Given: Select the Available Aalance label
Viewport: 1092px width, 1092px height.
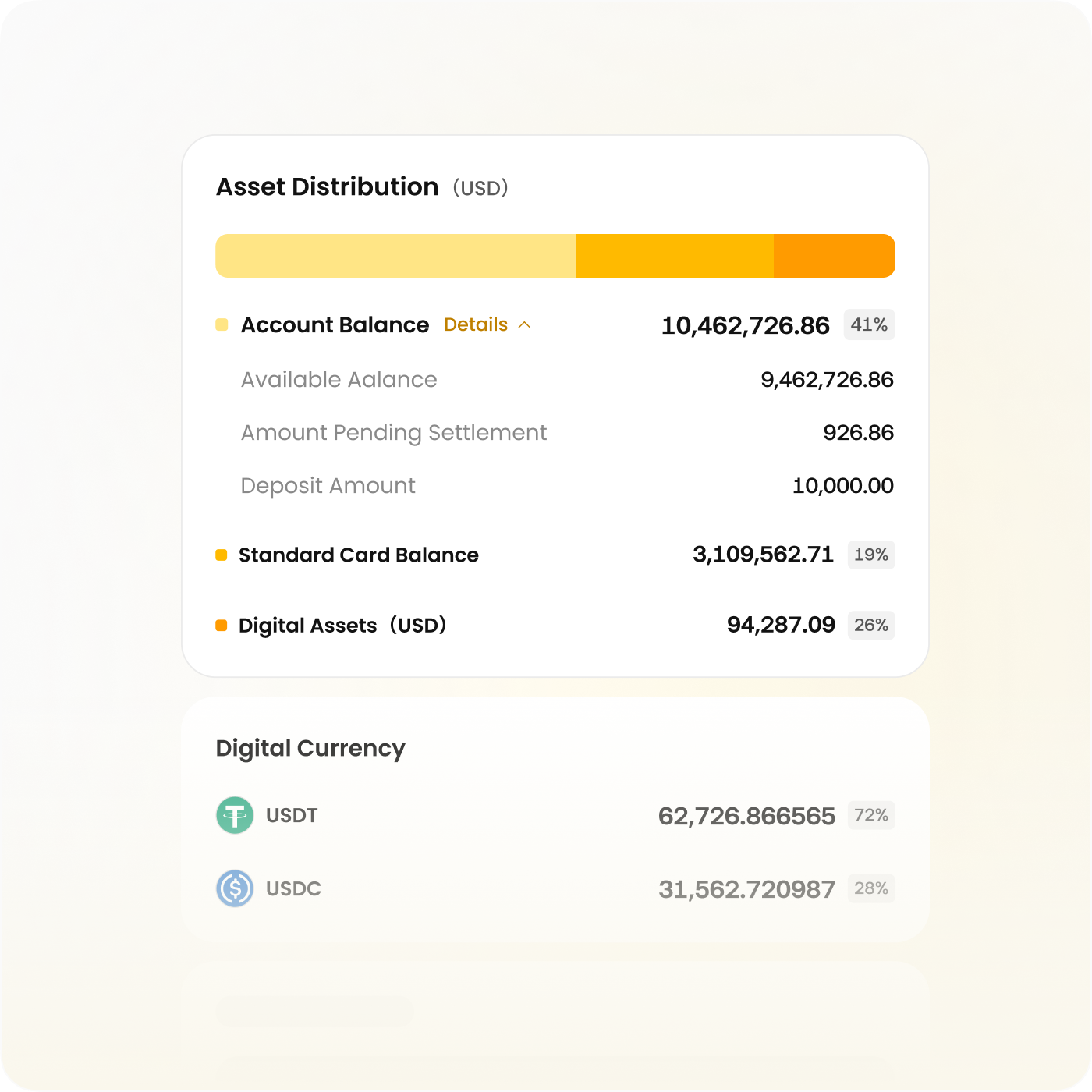Looking at the screenshot, I should click(339, 379).
